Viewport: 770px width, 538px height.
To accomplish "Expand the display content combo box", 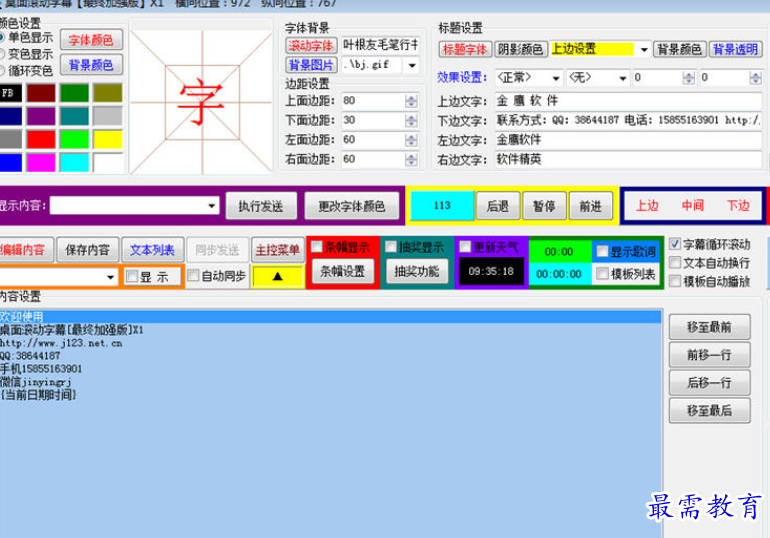I will pos(212,206).
